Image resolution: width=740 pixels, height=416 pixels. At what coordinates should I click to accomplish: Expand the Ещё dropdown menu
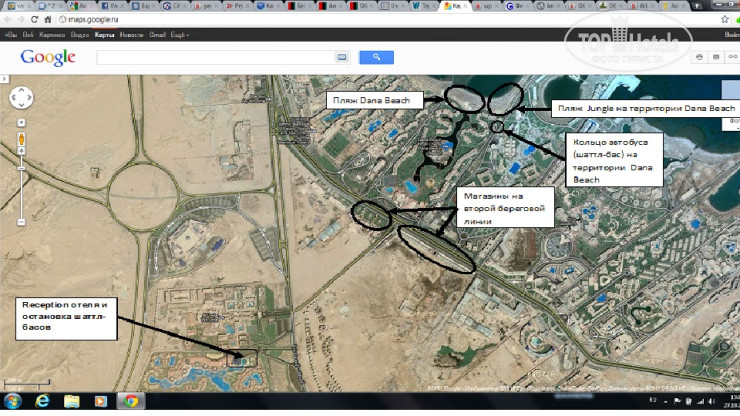pos(180,34)
